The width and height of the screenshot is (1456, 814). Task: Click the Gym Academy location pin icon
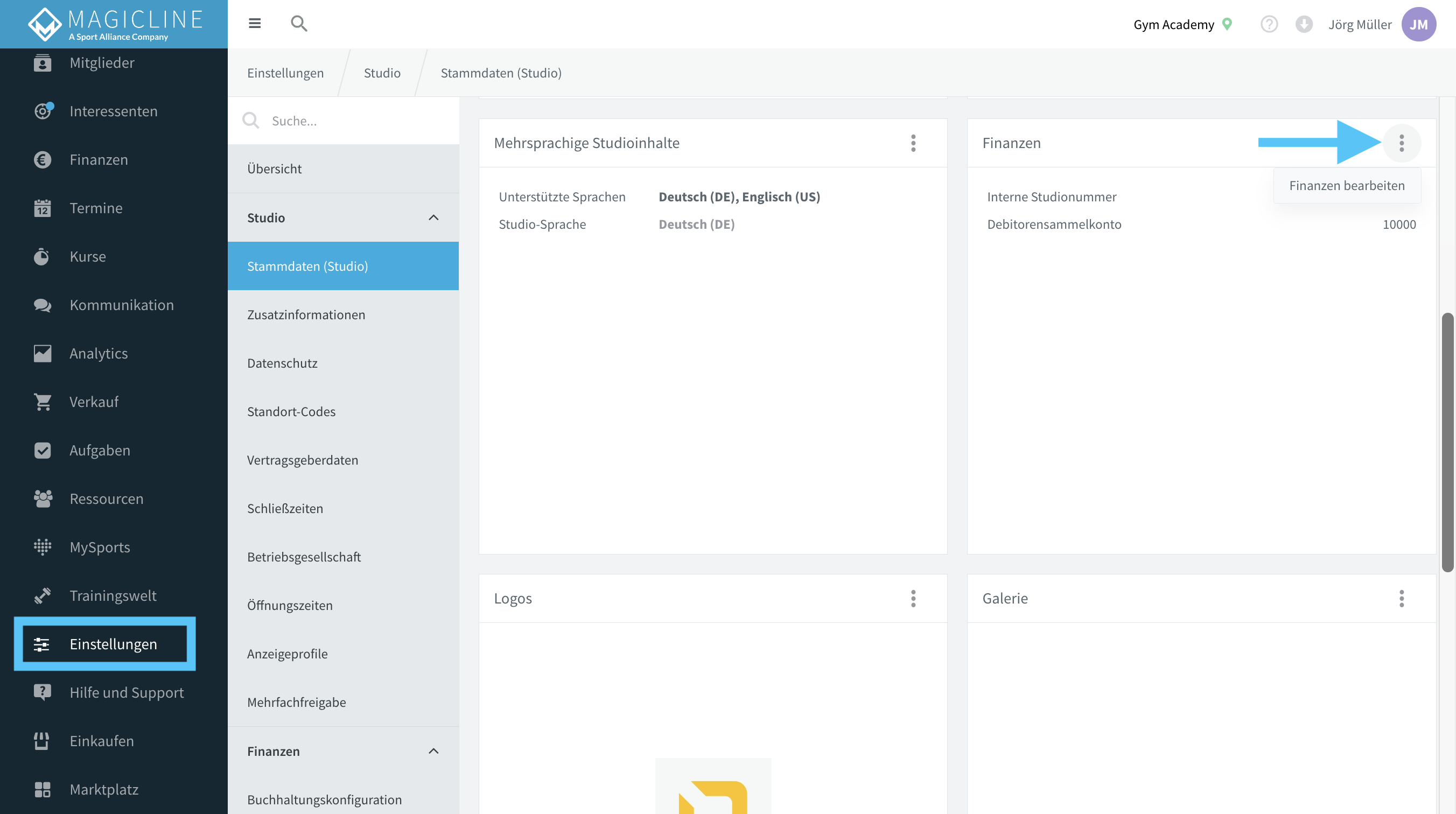point(1227,24)
